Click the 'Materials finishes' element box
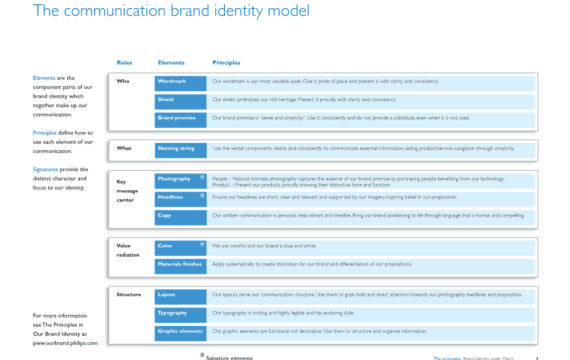This screenshot has width=570, height=360. [181, 266]
